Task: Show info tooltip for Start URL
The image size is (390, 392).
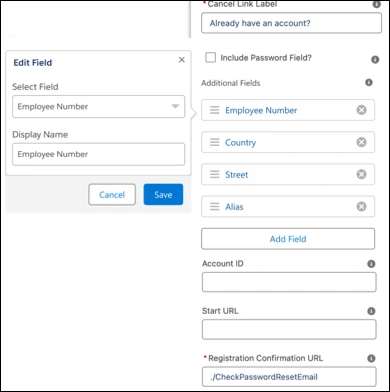Action: [x=371, y=311]
